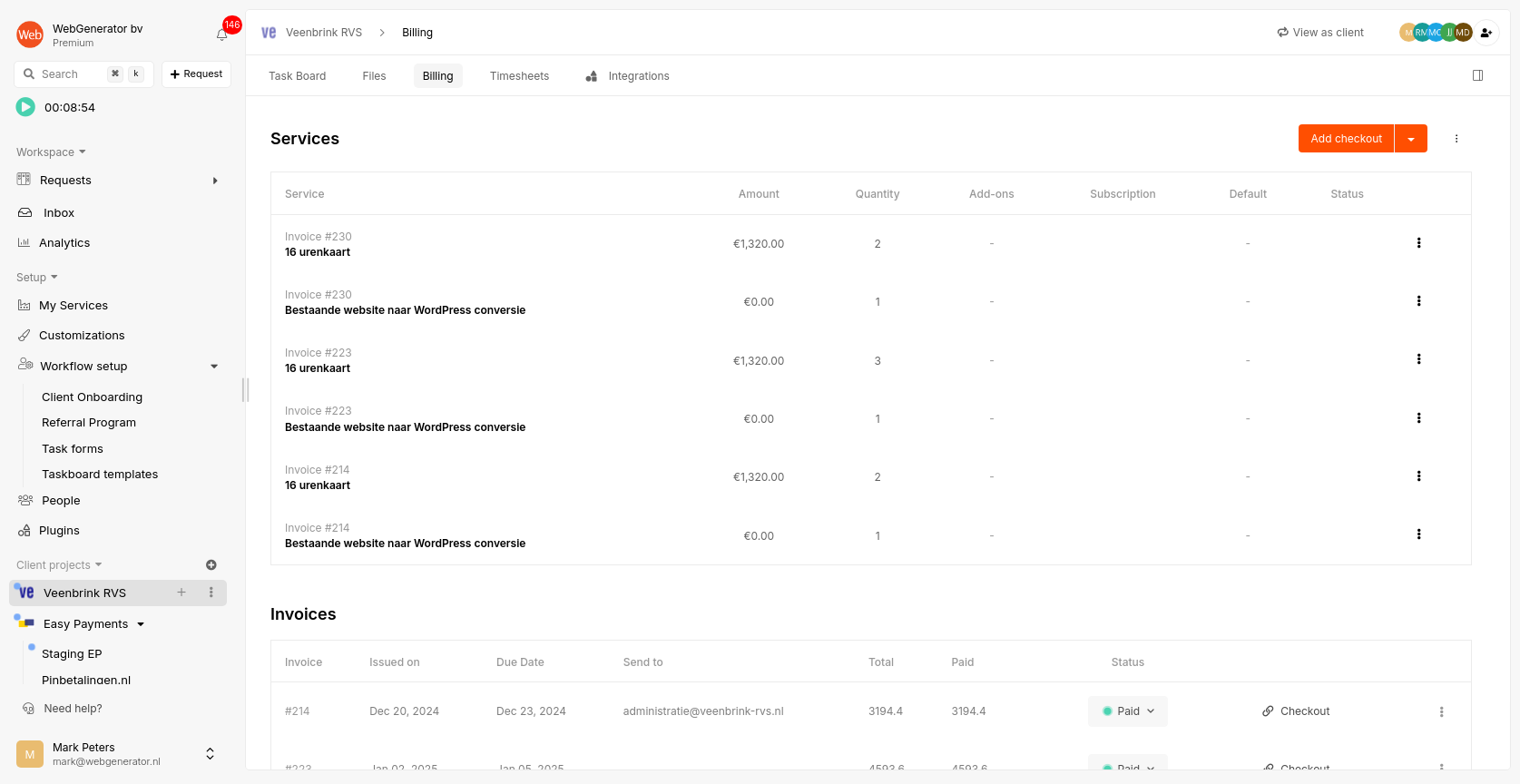
Task: Open Veenbrink RVS project options menu
Action: point(211,593)
